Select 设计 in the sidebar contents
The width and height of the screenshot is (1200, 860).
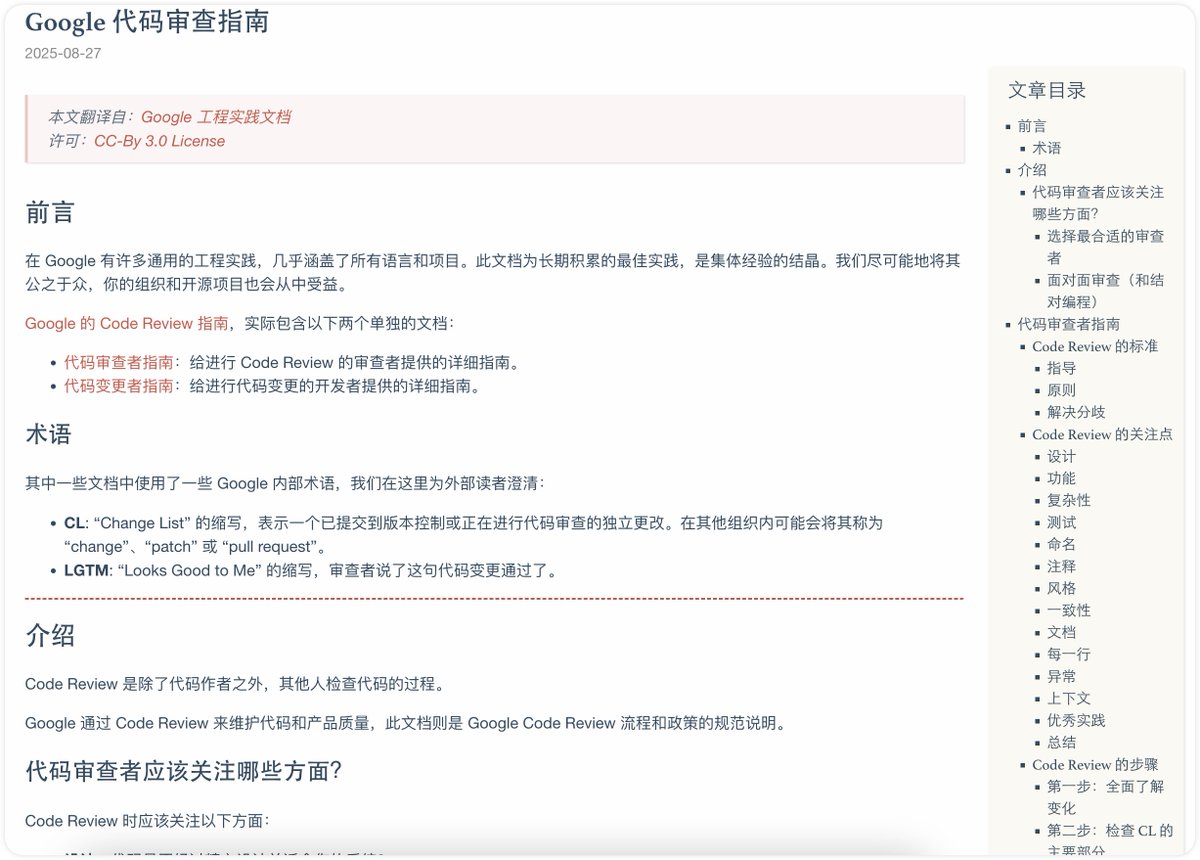pos(1062,456)
